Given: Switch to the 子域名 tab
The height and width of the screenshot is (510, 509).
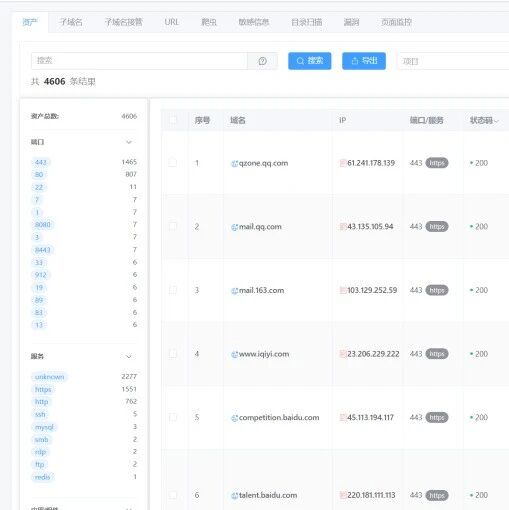Looking at the screenshot, I should tap(71, 22).
